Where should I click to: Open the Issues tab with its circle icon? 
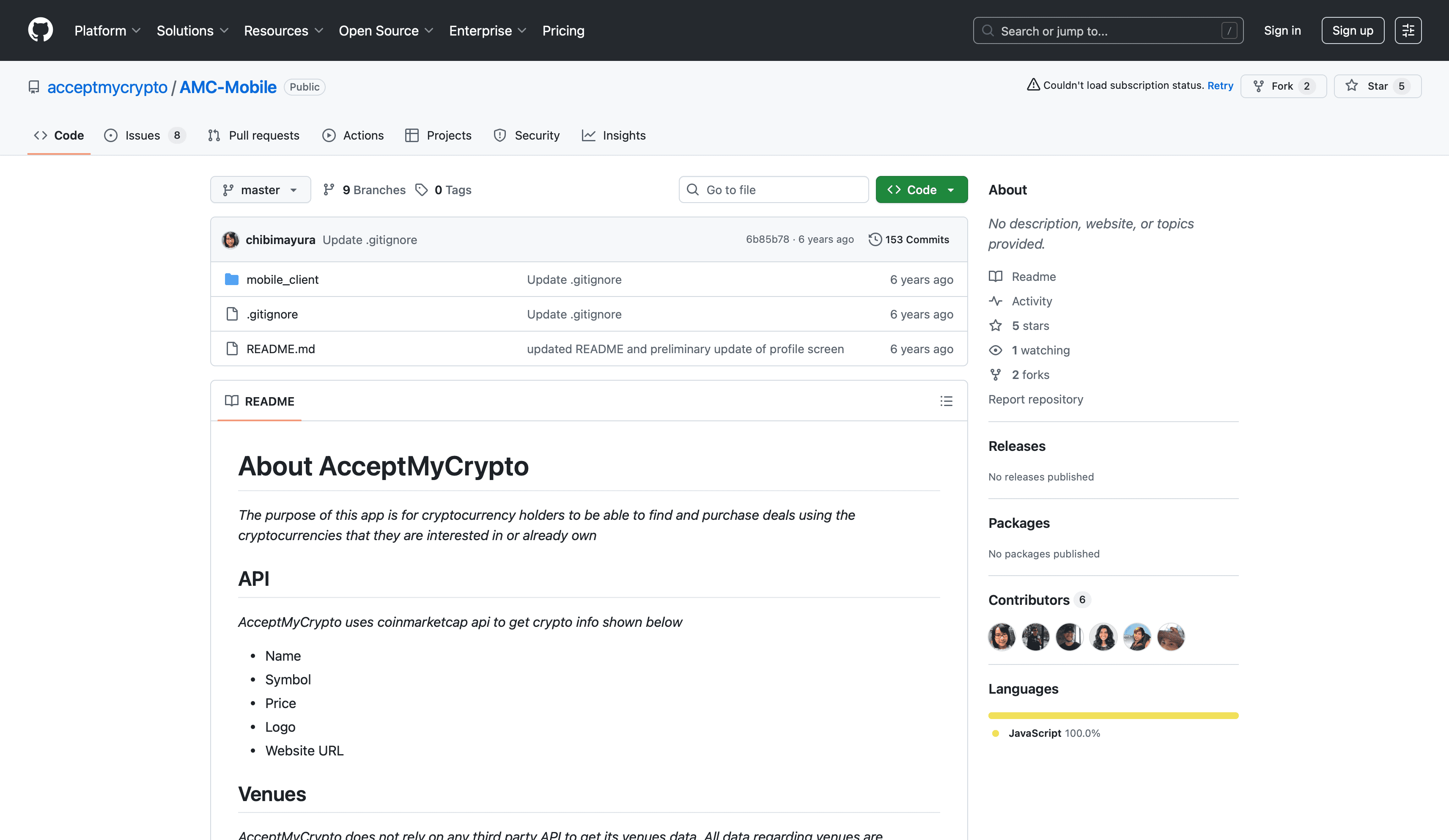(x=111, y=136)
